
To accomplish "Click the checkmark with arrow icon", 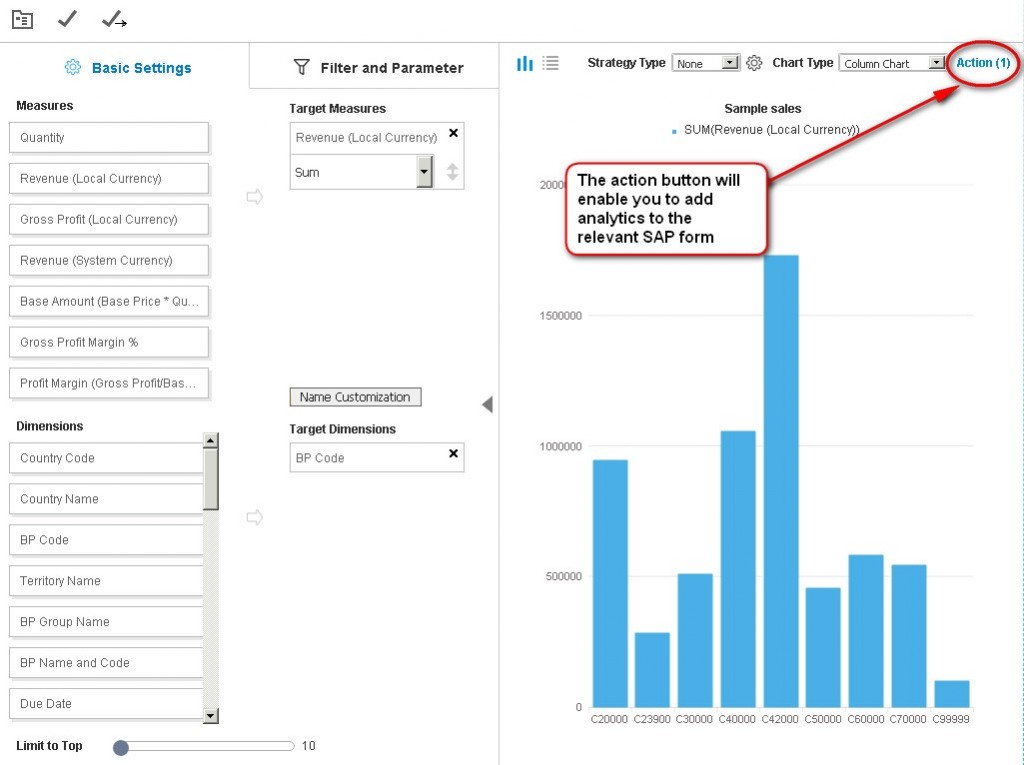I will (x=114, y=19).
